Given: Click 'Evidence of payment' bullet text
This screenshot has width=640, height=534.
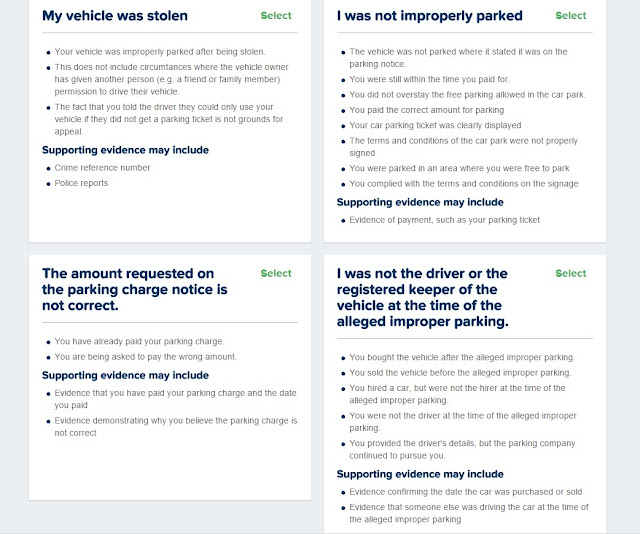Looking at the screenshot, I should pos(444,220).
